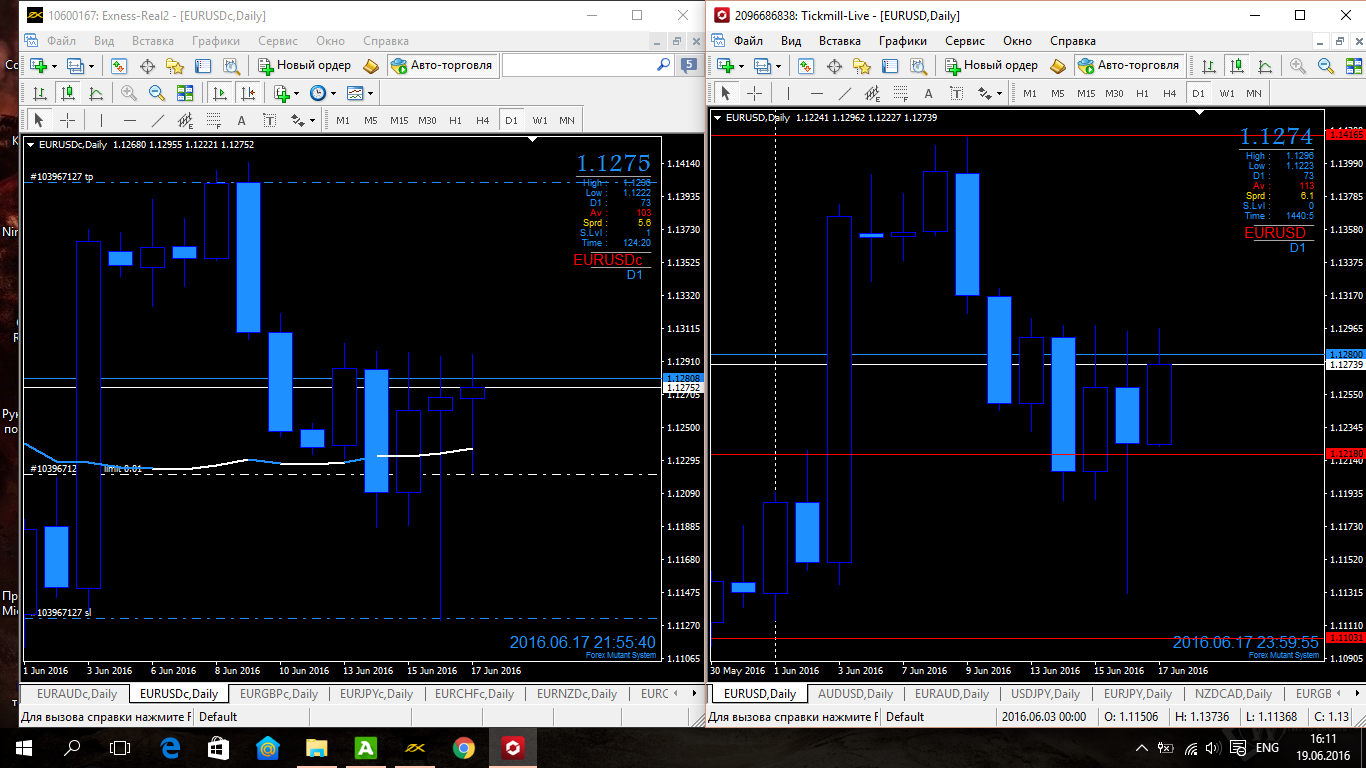Toggle chart shift in Exness window

[247, 93]
